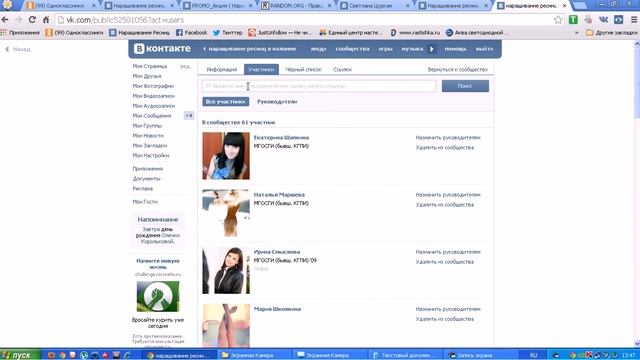The width and height of the screenshot is (640, 360).
Task: Open the second listed member's name link
Action: 279,195
